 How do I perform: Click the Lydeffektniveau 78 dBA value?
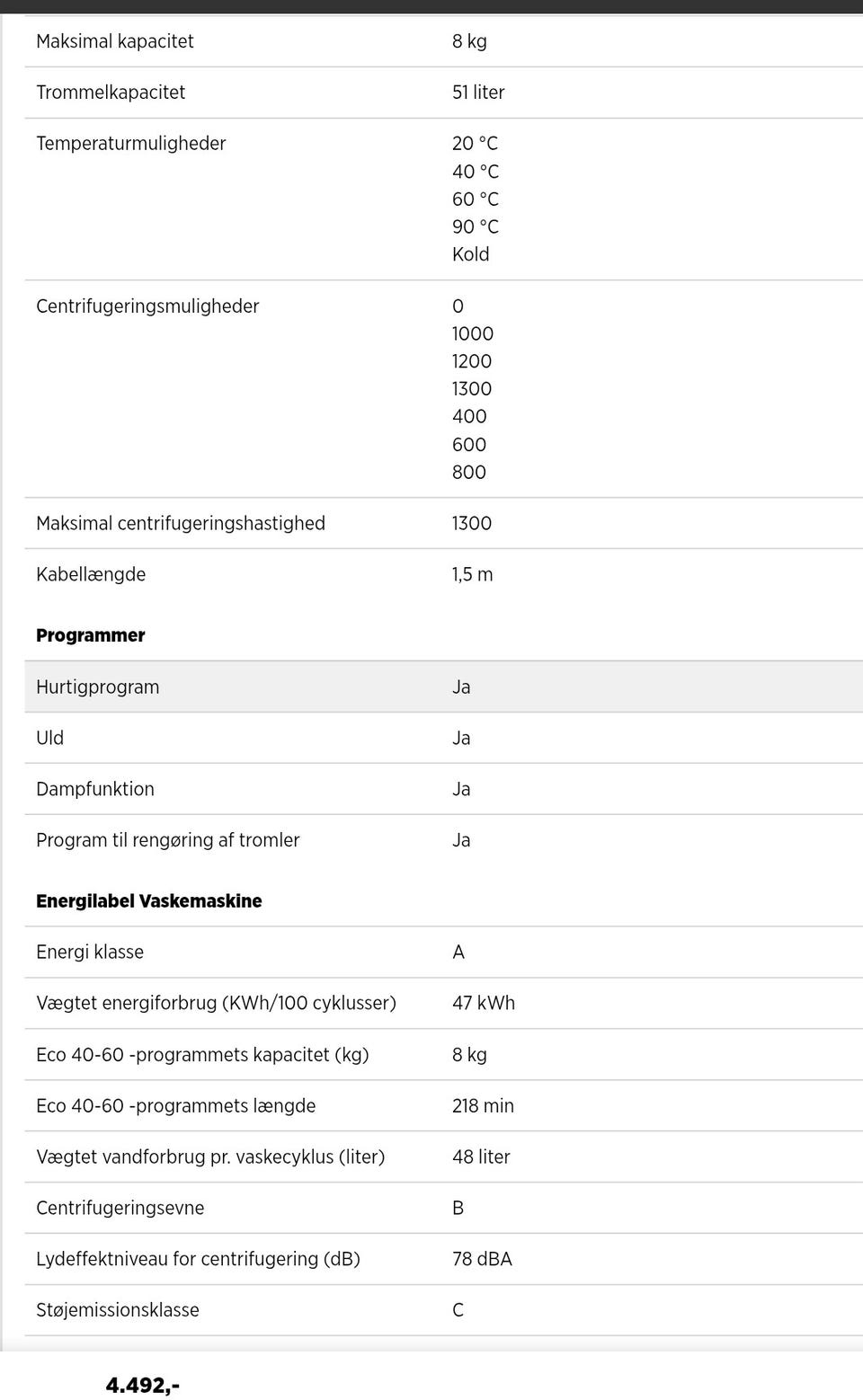481,1260
